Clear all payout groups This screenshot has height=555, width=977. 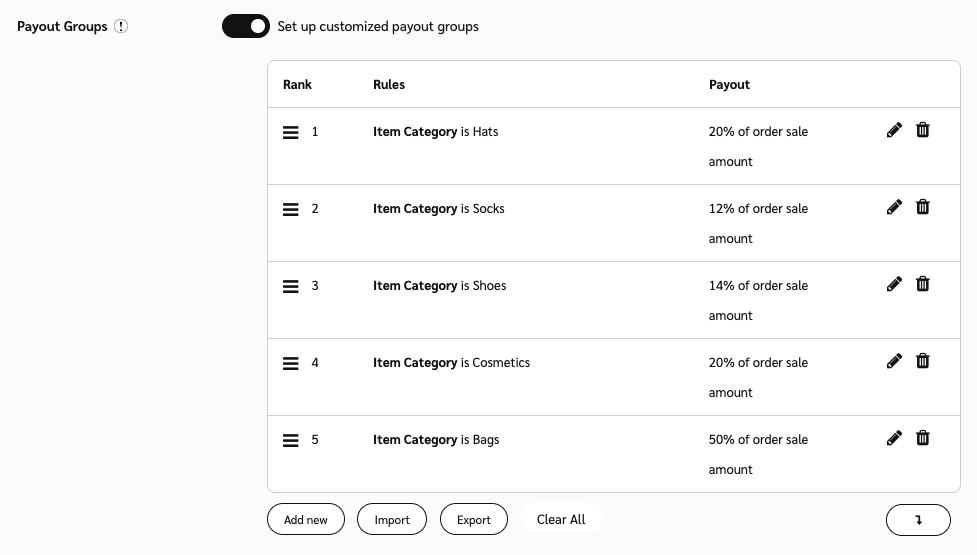click(x=561, y=520)
